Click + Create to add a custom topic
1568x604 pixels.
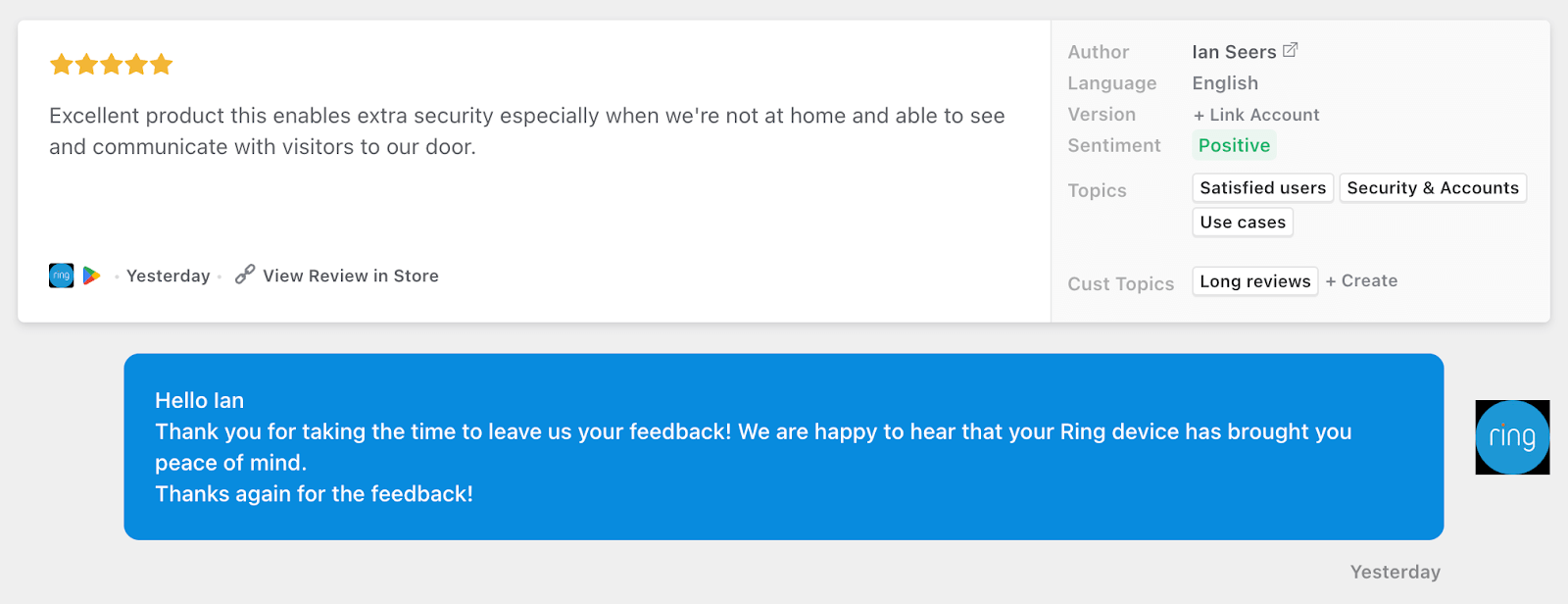click(1361, 280)
